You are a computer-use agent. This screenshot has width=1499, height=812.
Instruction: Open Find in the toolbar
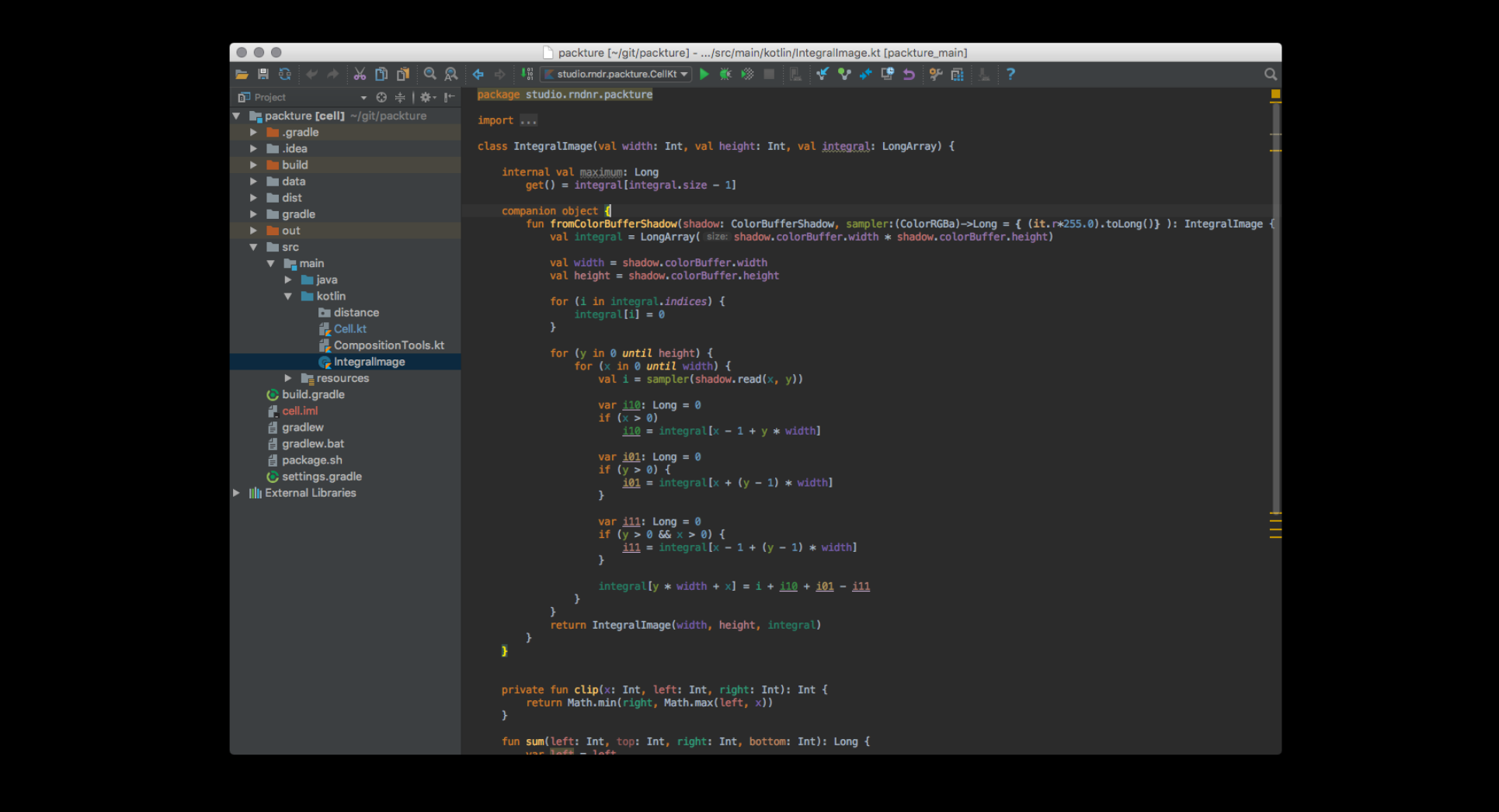tap(430, 74)
